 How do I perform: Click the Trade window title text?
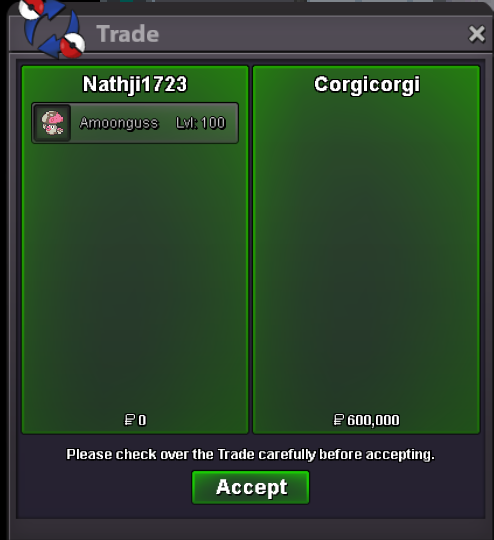coord(128,34)
